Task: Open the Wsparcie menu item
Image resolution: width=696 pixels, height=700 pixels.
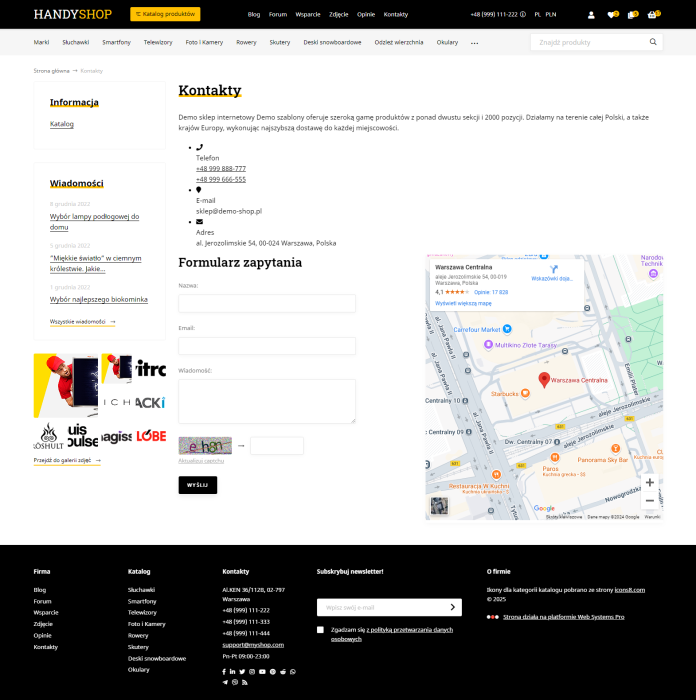Action: pos(308,15)
